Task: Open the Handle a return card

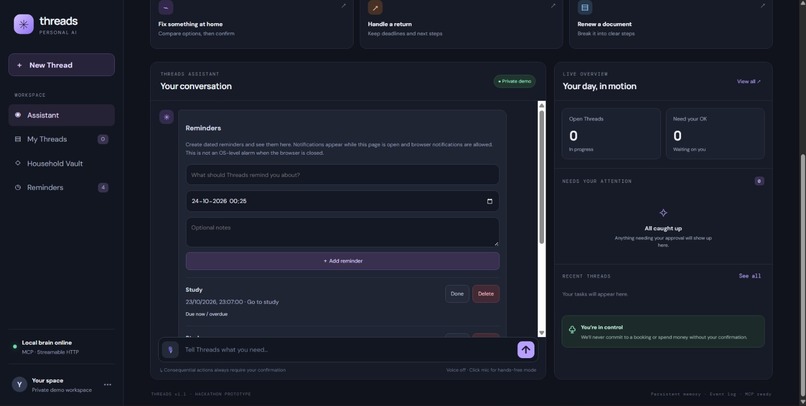Action: click(461, 24)
